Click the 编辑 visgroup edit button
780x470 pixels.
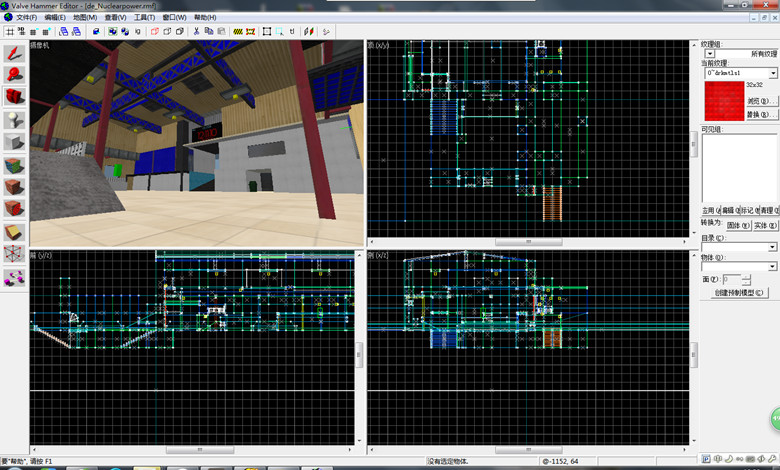[729, 210]
